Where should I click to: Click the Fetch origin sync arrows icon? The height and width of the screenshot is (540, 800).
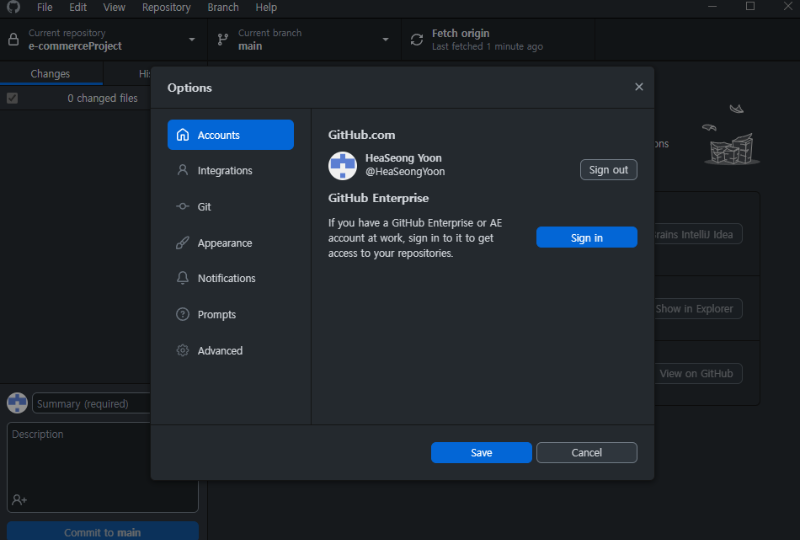417,39
